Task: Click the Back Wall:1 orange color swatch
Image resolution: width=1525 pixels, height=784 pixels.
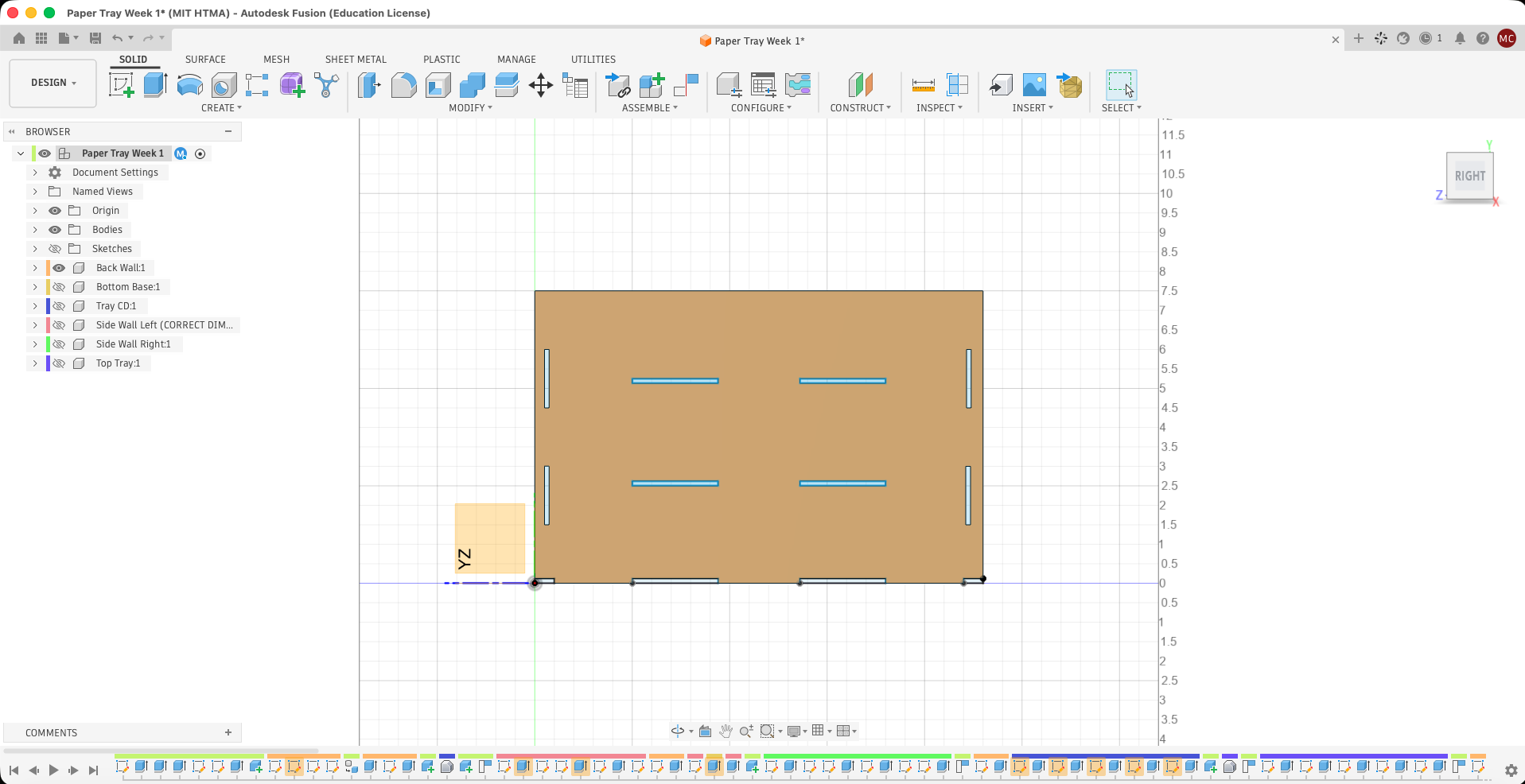Action: 49,268
